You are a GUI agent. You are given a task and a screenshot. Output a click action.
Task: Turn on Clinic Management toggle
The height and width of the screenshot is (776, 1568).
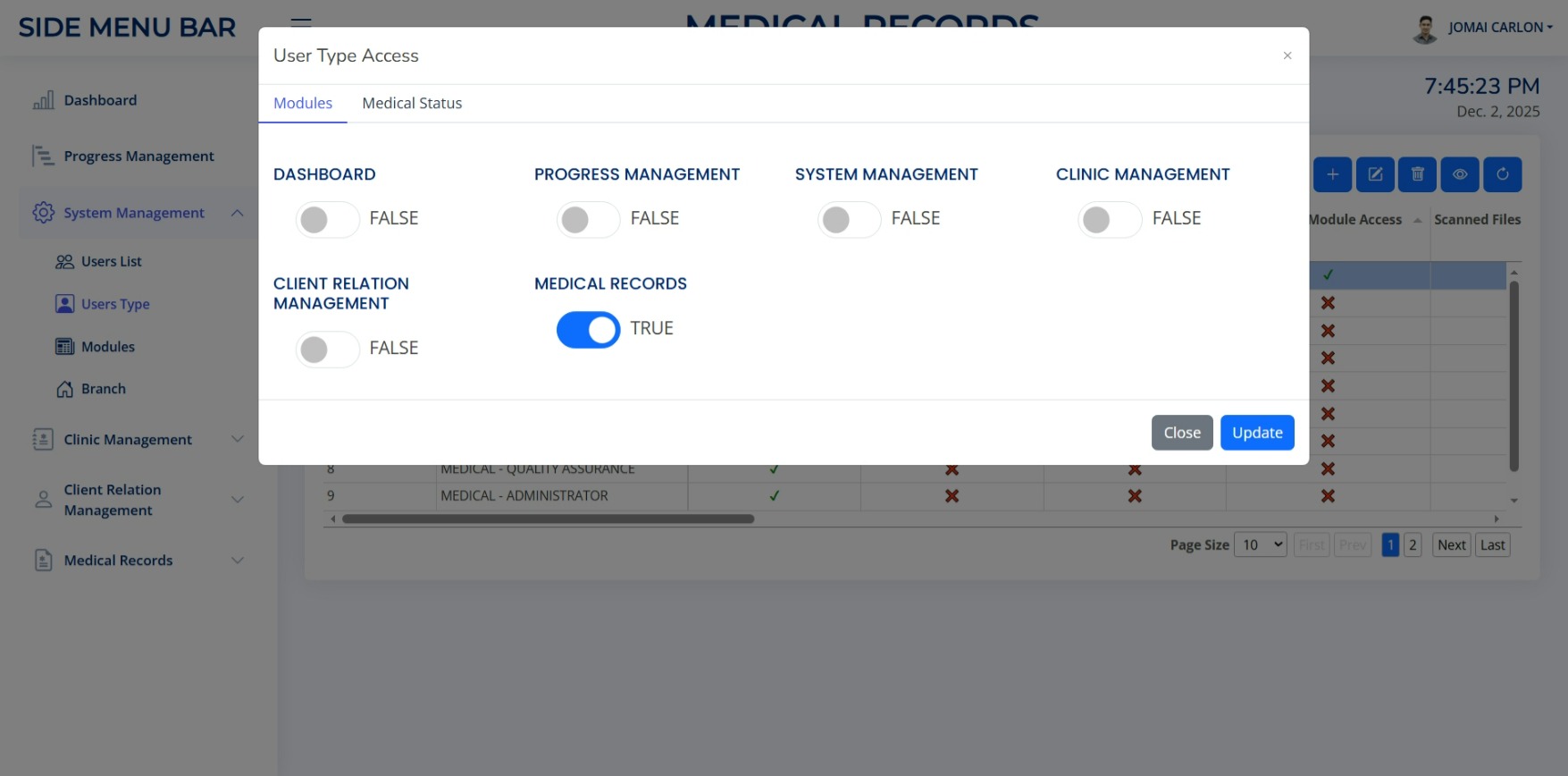coord(1110,219)
